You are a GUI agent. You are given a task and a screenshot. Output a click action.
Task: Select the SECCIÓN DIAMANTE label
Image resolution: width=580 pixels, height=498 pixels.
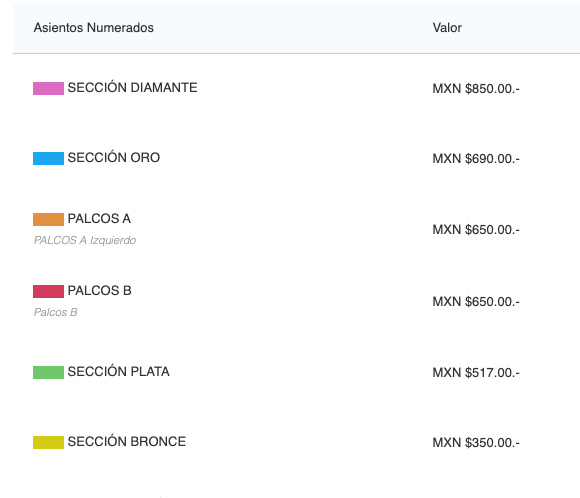pos(132,87)
